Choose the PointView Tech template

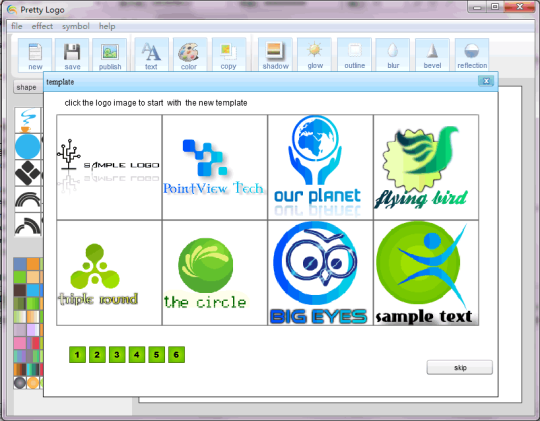(215, 167)
